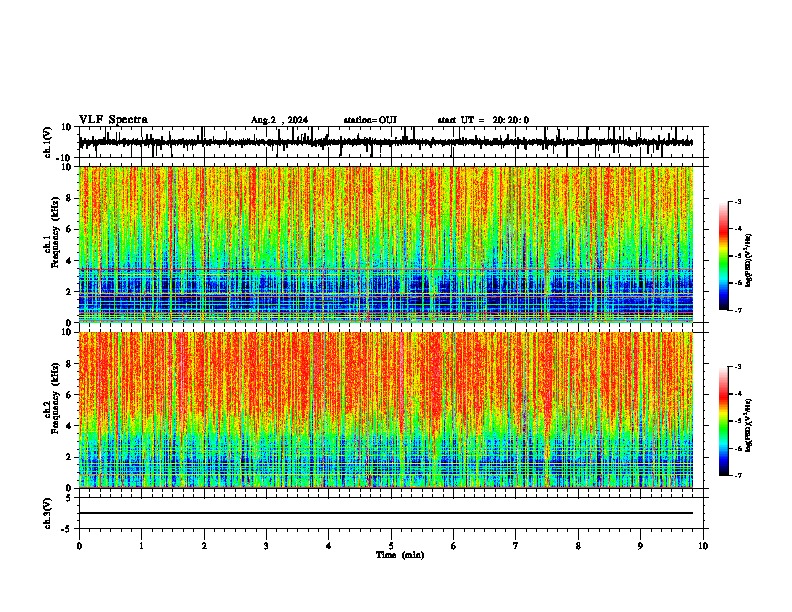Click the ch.1 voltage waveform trace
This screenshot has height=612, width=792.
tap(386, 142)
